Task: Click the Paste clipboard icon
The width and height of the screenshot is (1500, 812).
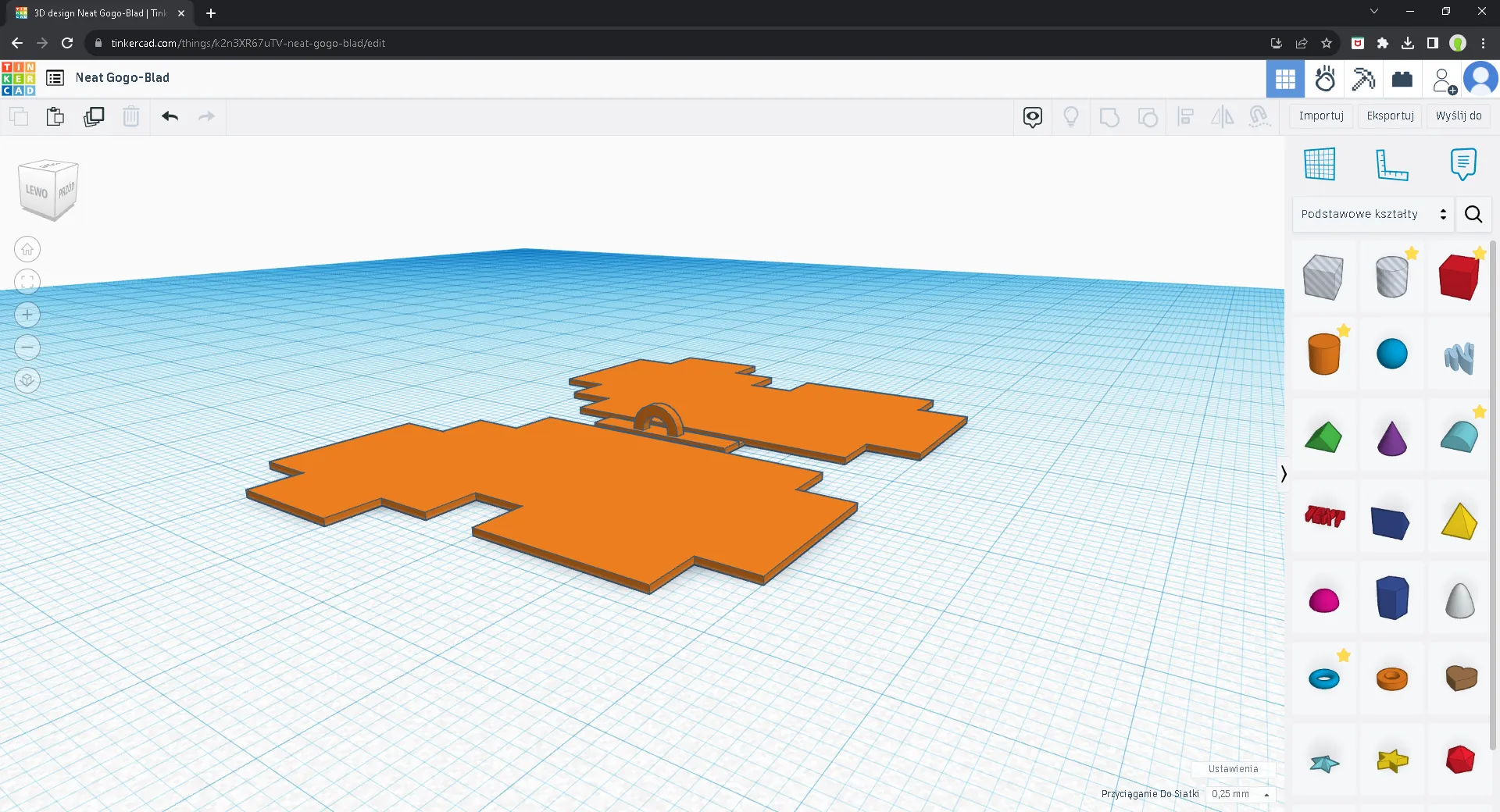Action: click(55, 117)
